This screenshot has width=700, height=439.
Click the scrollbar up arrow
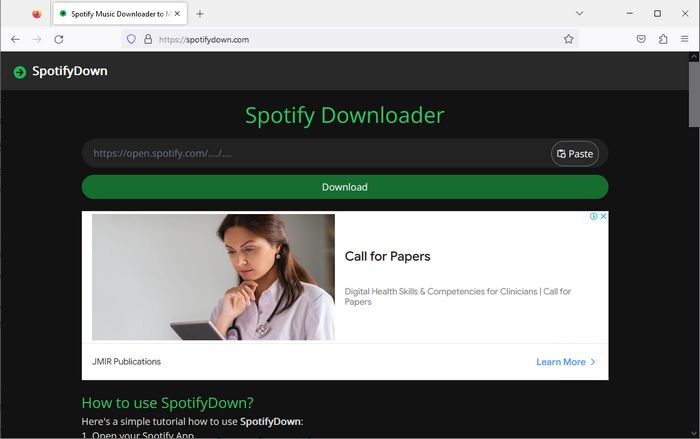694,57
